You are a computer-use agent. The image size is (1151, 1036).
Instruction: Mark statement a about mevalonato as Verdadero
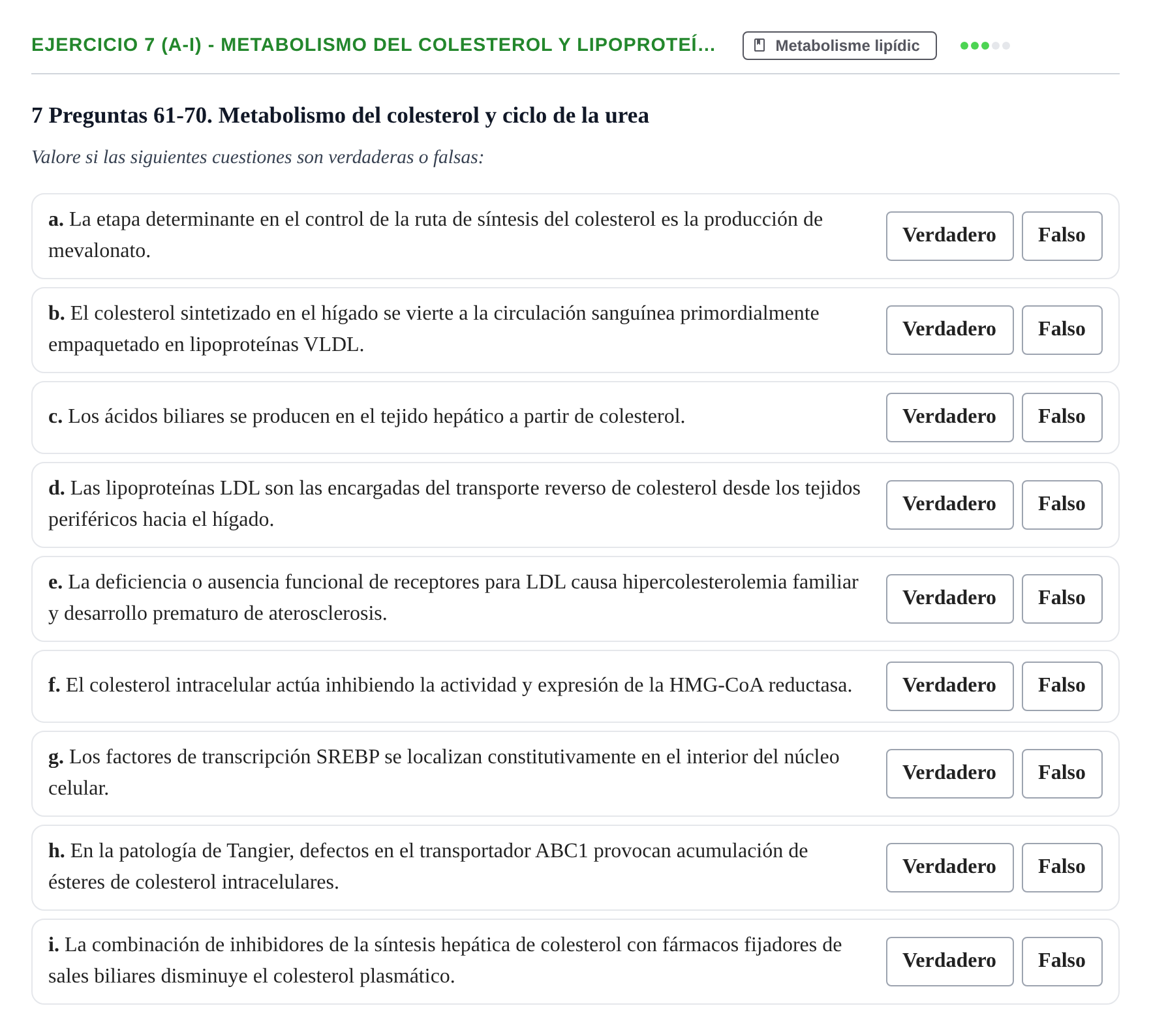click(x=949, y=236)
